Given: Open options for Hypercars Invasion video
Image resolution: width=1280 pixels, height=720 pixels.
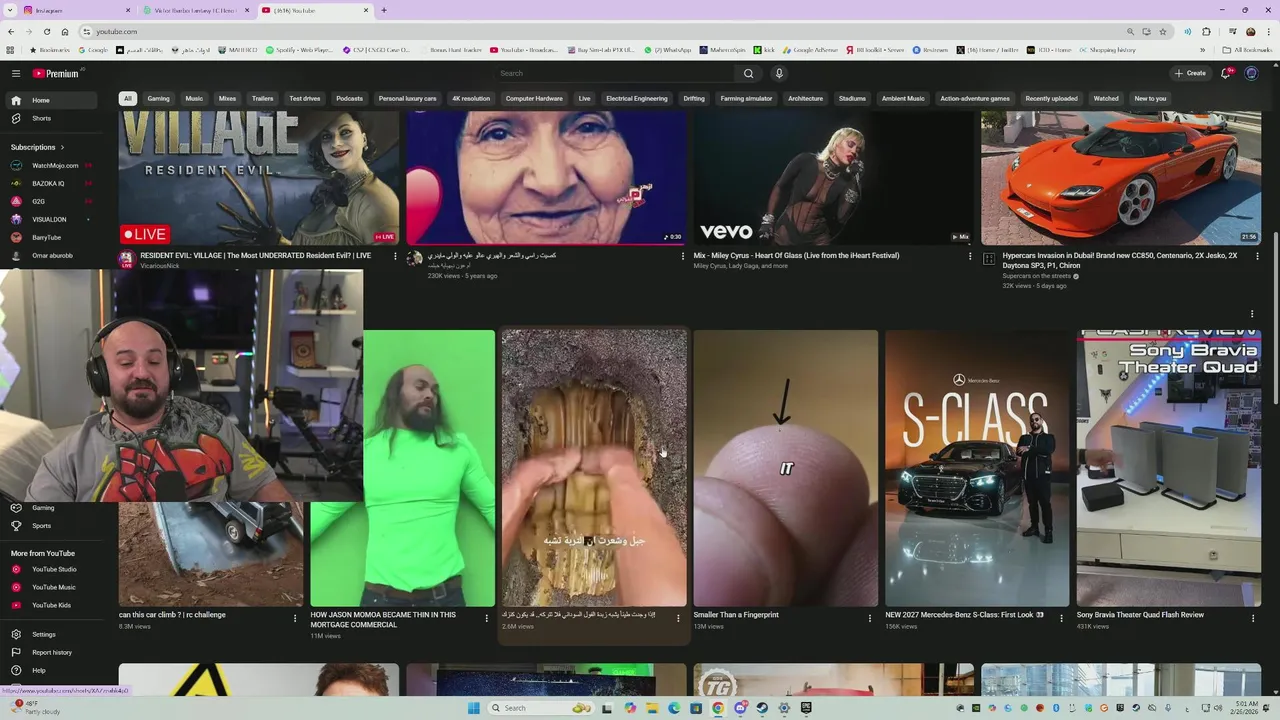Looking at the screenshot, I should pyautogui.click(x=1257, y=256).
